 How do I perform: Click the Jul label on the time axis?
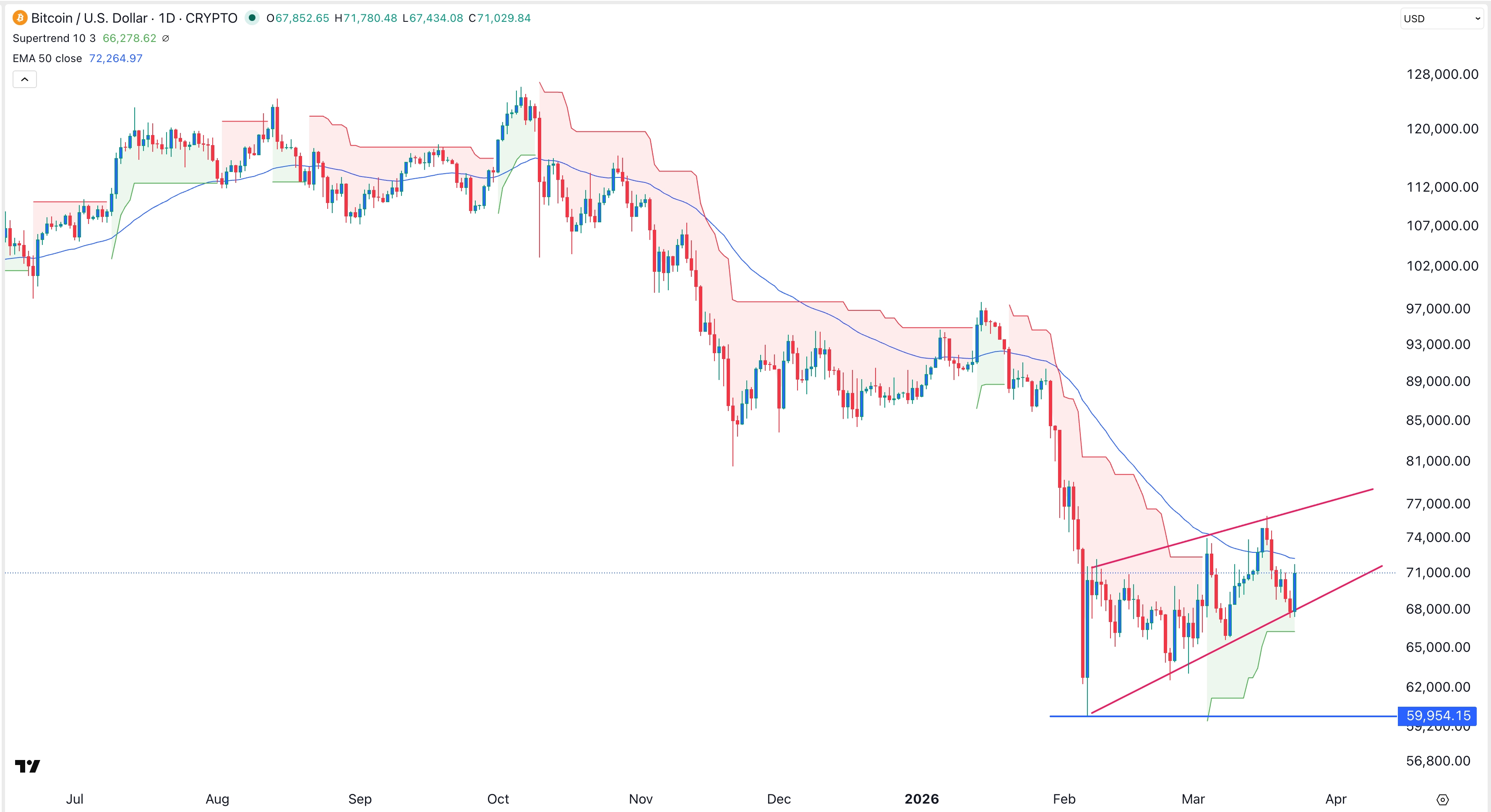(x=75, y=799)
